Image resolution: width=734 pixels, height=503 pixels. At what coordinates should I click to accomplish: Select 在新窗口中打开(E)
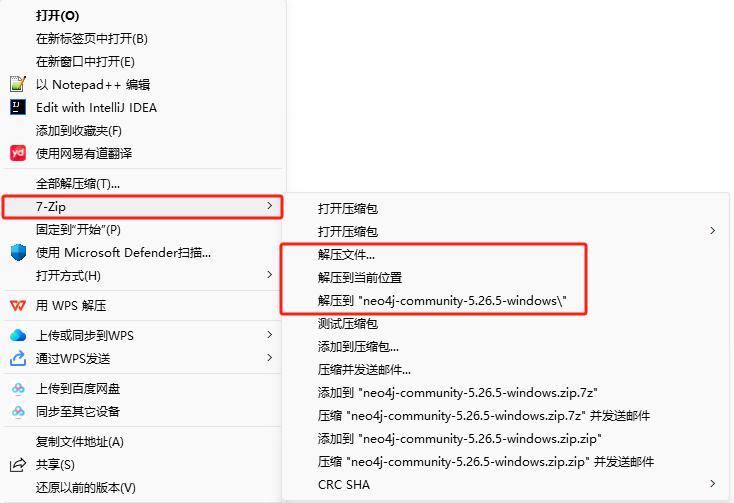coord(85,61)
